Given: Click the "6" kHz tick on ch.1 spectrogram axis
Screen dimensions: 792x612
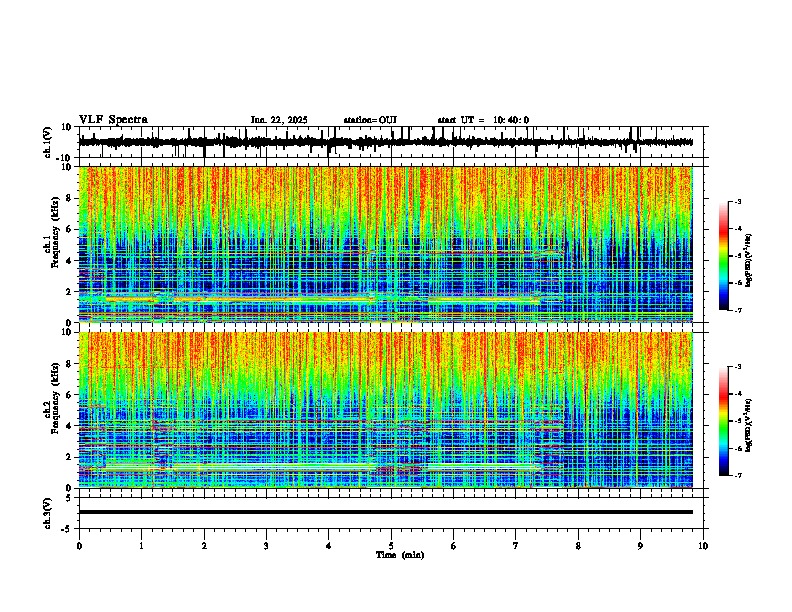Looking at the screenshot, I should pos(70,230).
